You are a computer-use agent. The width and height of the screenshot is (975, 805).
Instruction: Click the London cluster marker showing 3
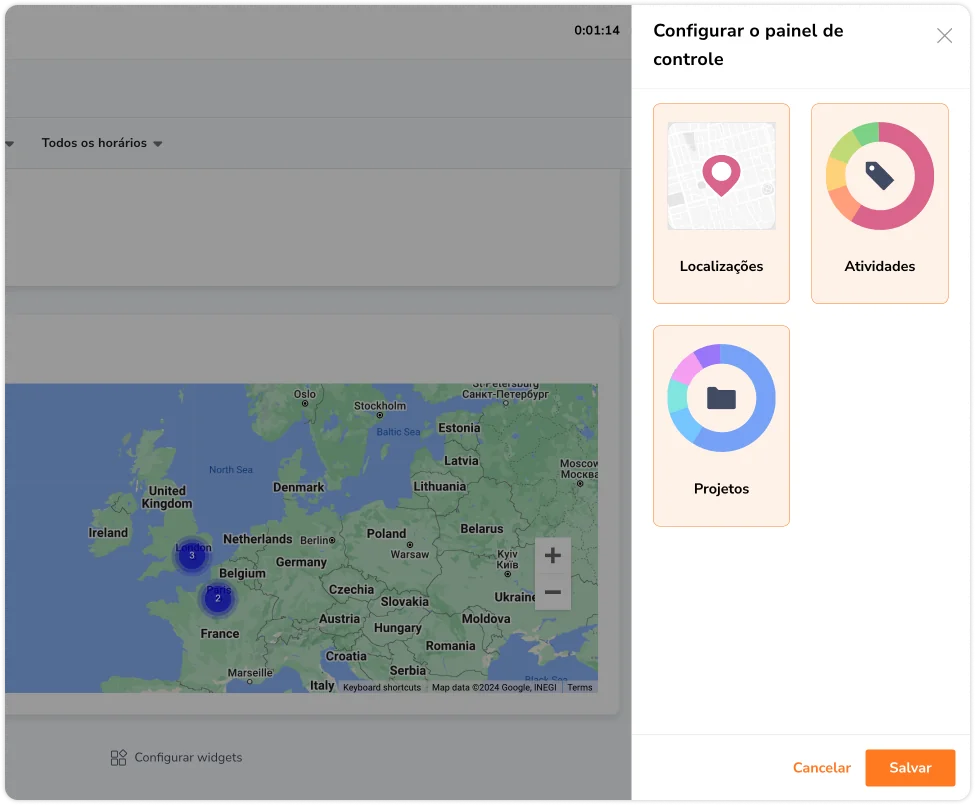pyautogui.click(x=192, y=555)
